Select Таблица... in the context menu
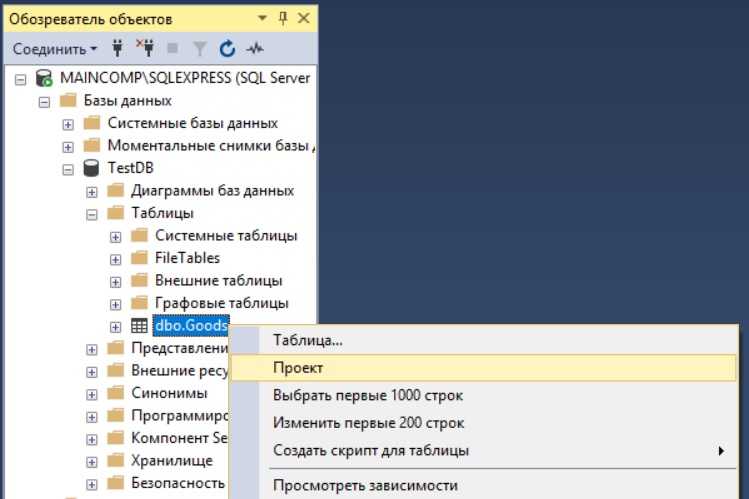This screenshot has height=499, width=749. [308, 340]
